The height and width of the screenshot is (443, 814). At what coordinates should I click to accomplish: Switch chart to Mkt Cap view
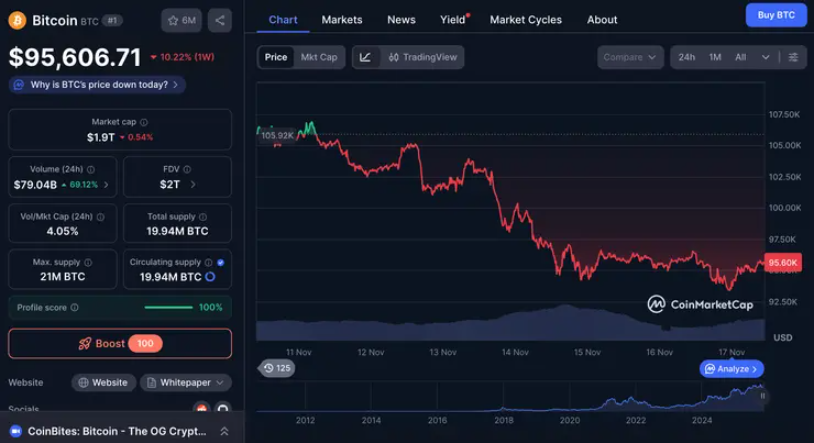pos(319,57)
